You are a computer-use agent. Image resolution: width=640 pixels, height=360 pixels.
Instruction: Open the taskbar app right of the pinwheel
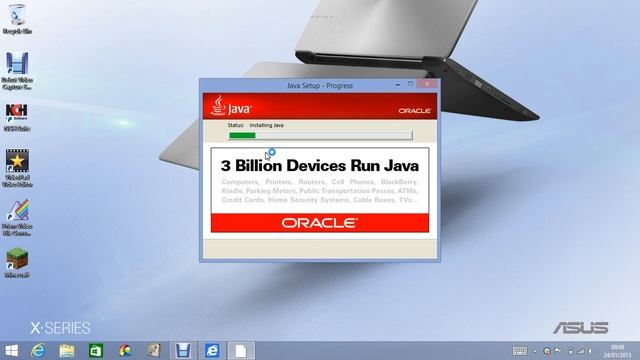pos(154,351)
